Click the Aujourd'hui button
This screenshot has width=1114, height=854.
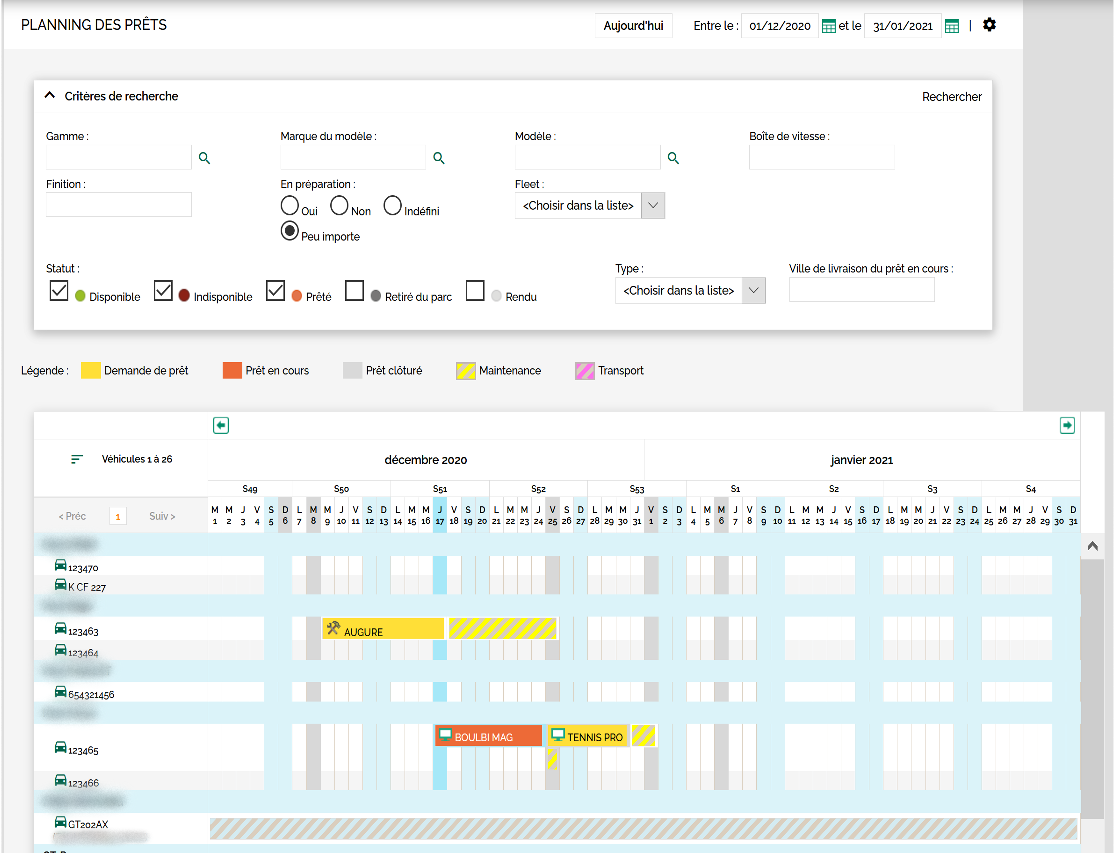tap(633, 26)
